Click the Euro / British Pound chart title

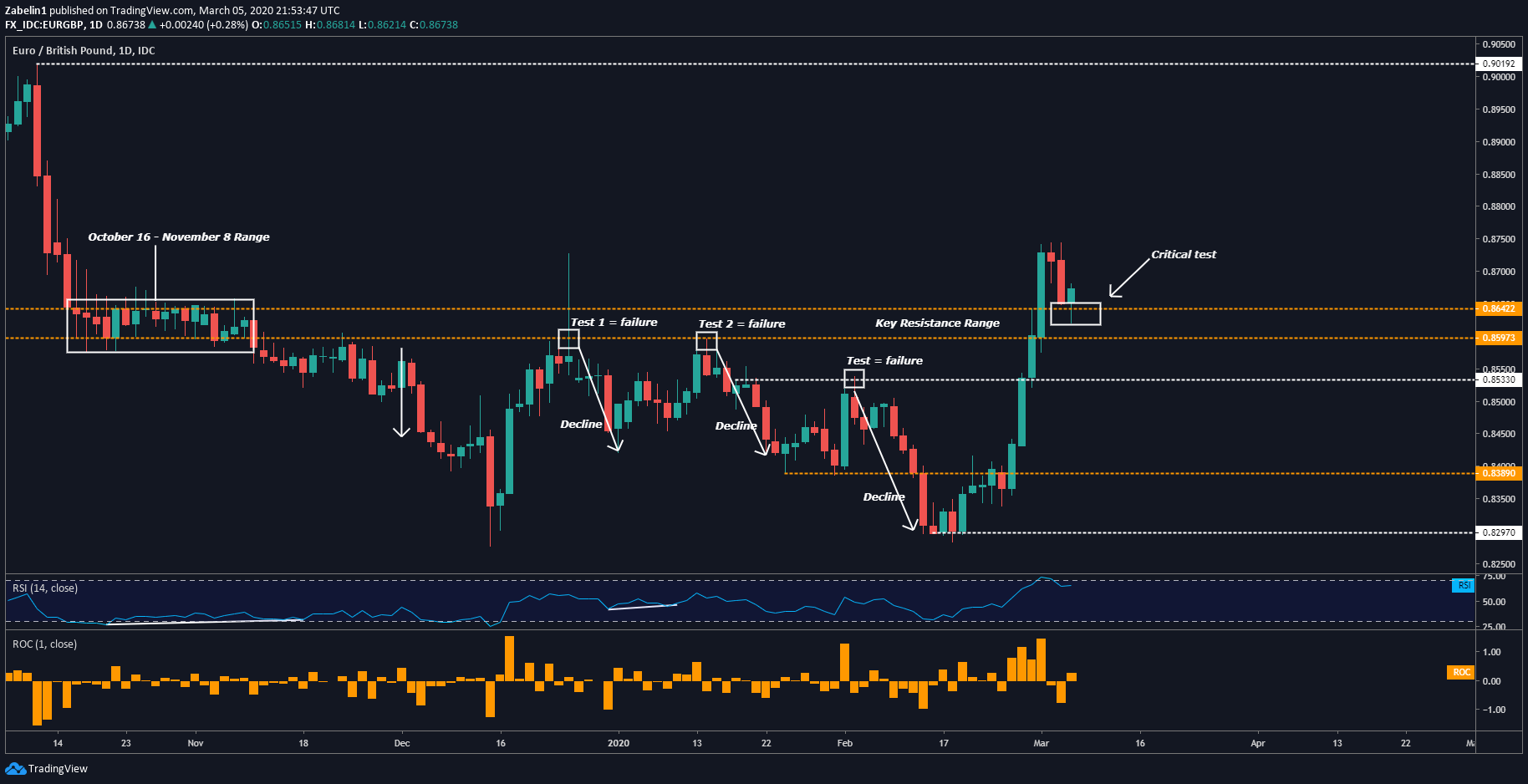(x=84, y=51)
